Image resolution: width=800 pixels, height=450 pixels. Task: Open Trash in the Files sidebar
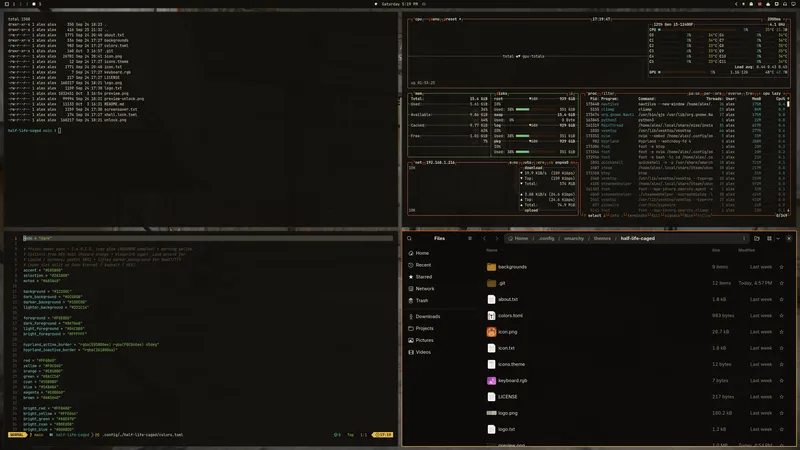coord(418,301)
